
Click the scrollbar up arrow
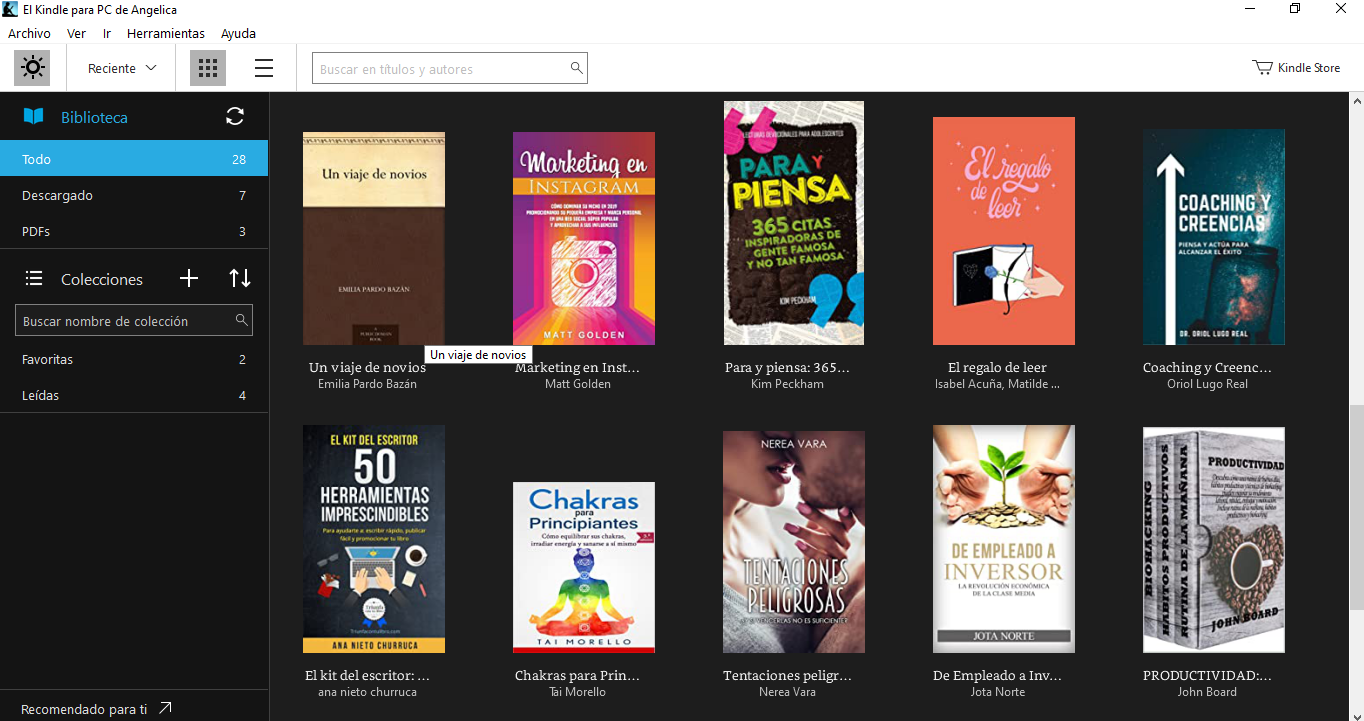point(1357,101)
